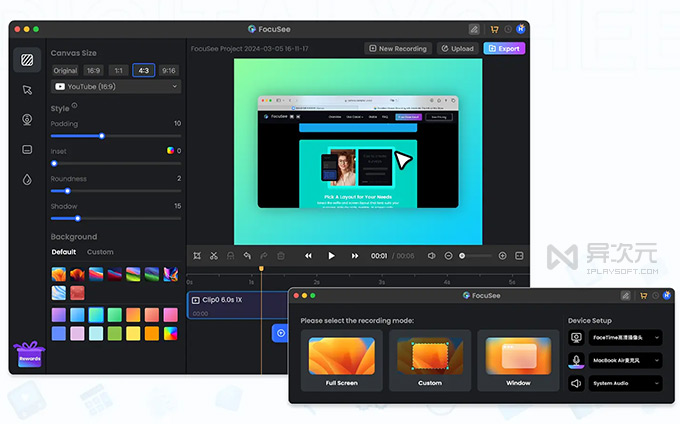Delete selected clip with trash icon
Screen dimensions: 680x424
coord(281,256)
